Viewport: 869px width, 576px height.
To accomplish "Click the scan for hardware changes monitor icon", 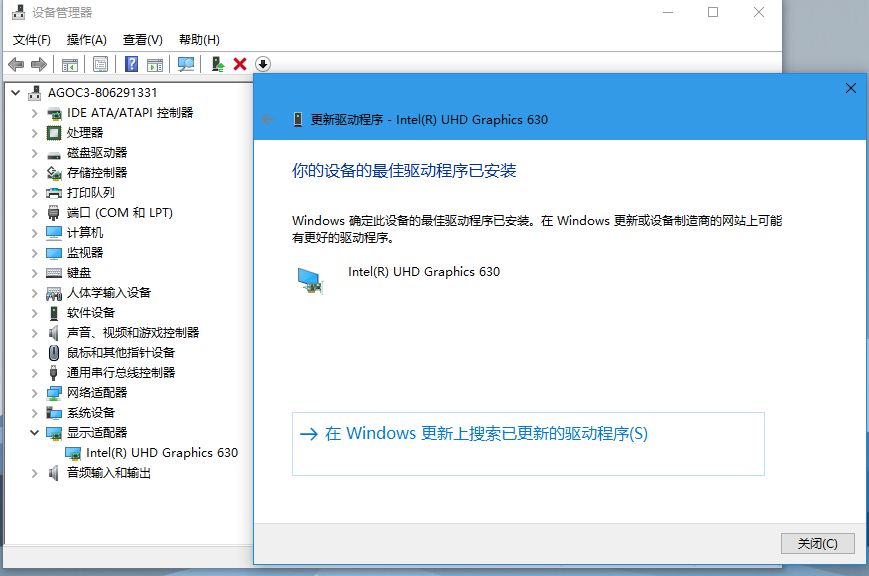I will (186, 64).
